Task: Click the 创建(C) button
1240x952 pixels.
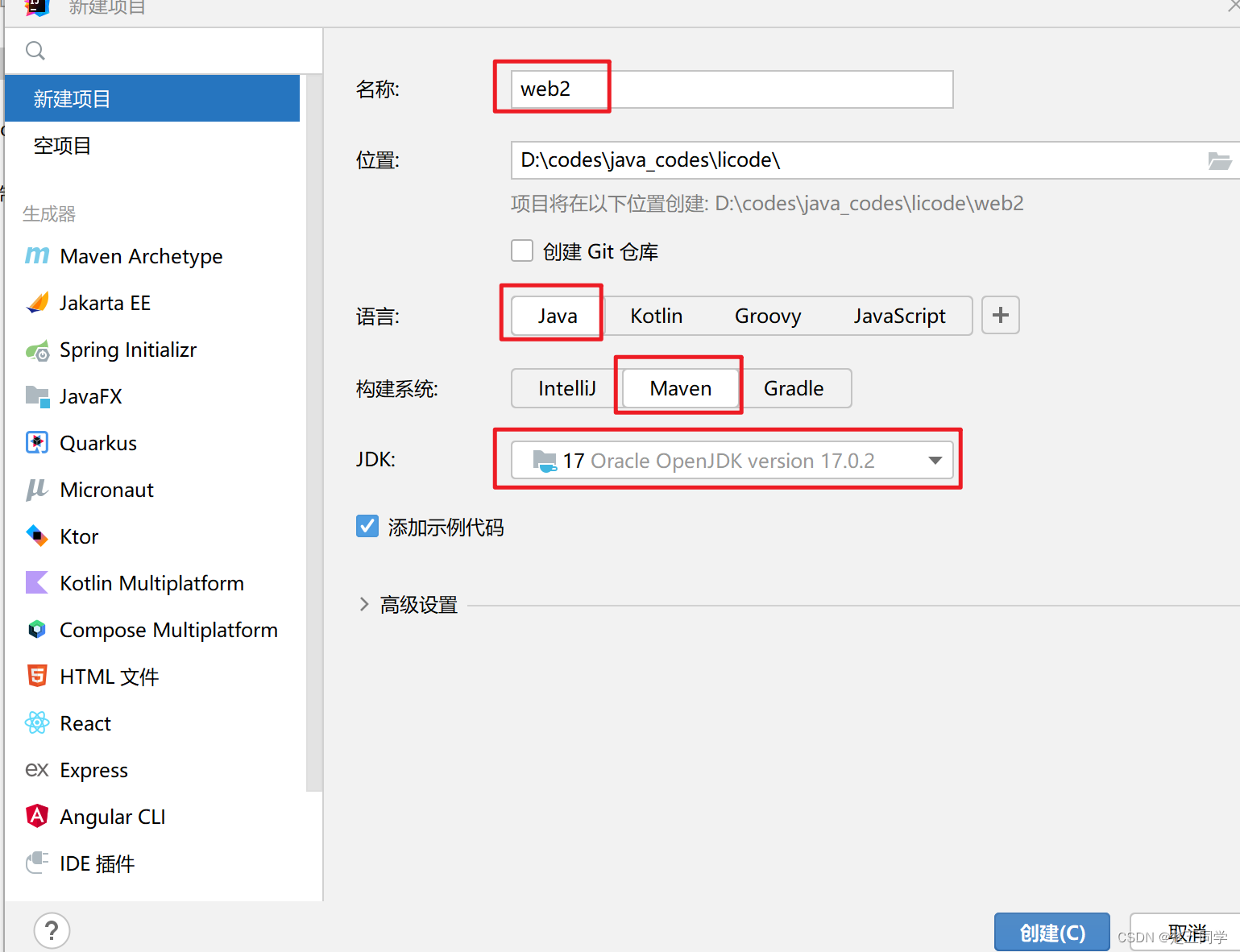Action: click(x=1052, y=933)
